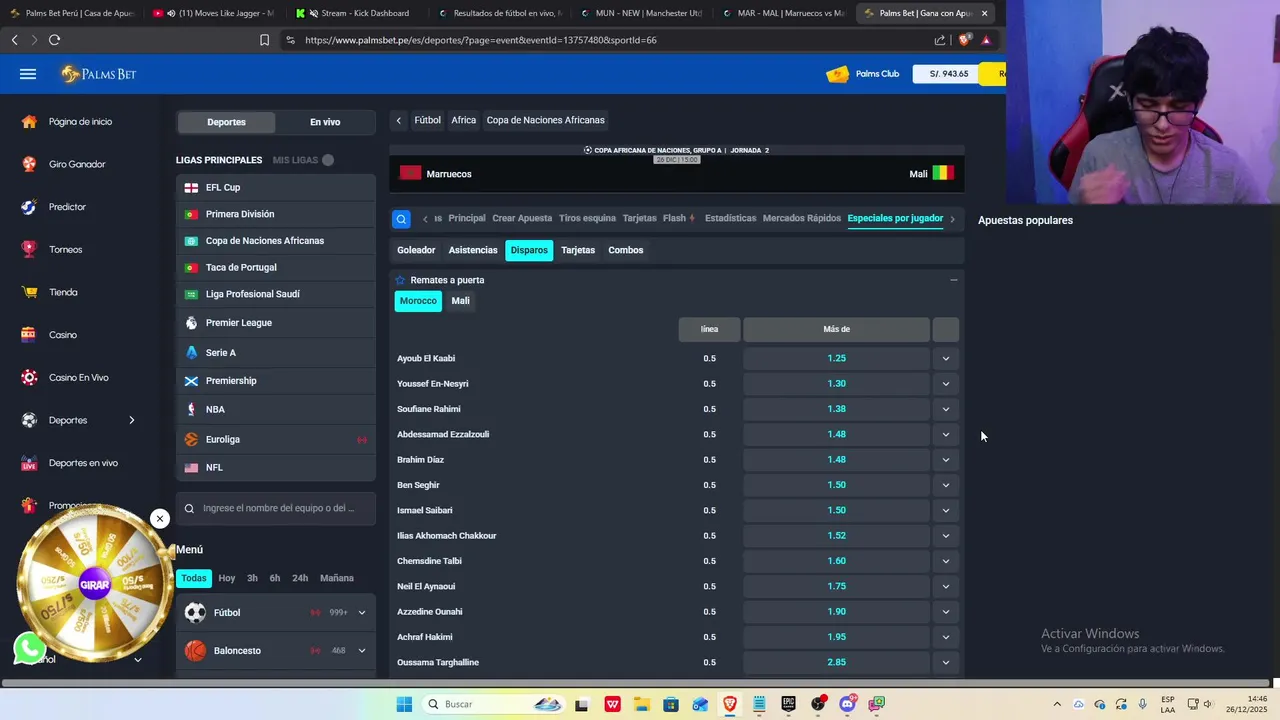Open Estadísticas market tab
The width and height of the screenshot is (1280, 720).
[730, 218]
